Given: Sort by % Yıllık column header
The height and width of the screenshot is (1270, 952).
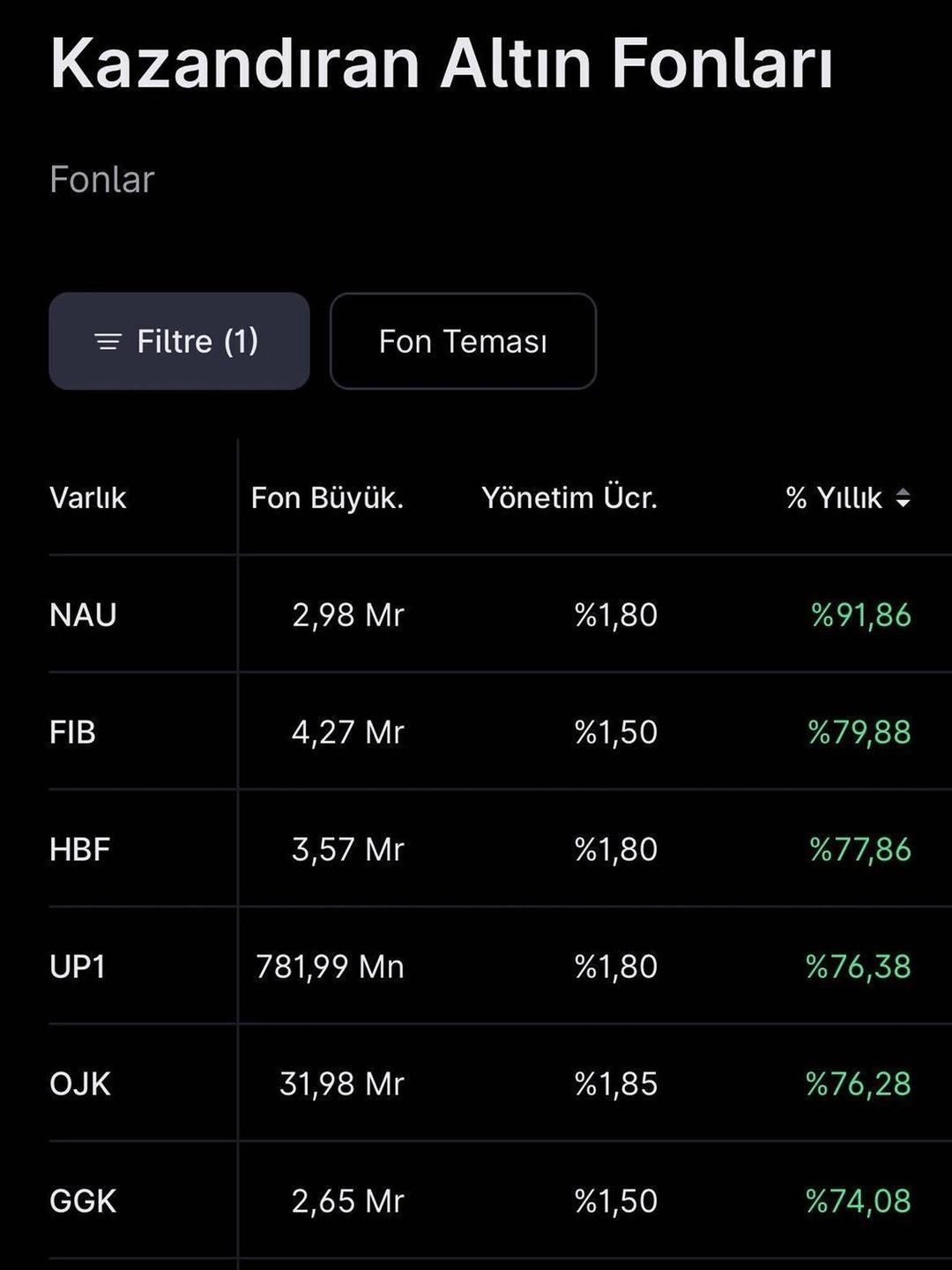Looking at the screenshot, I should (x=834, y=498).
